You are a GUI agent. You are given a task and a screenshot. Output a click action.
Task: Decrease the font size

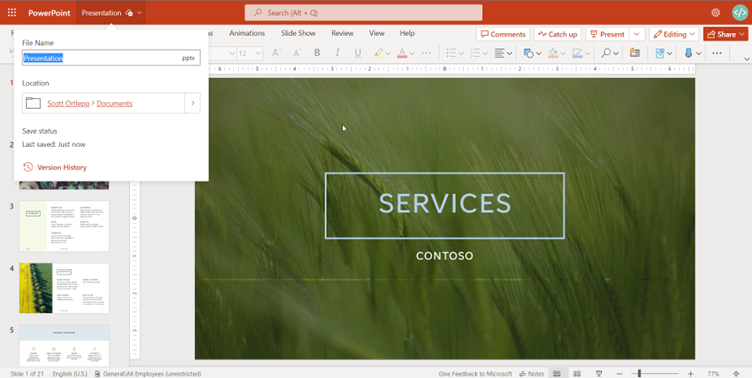(296, 53)
